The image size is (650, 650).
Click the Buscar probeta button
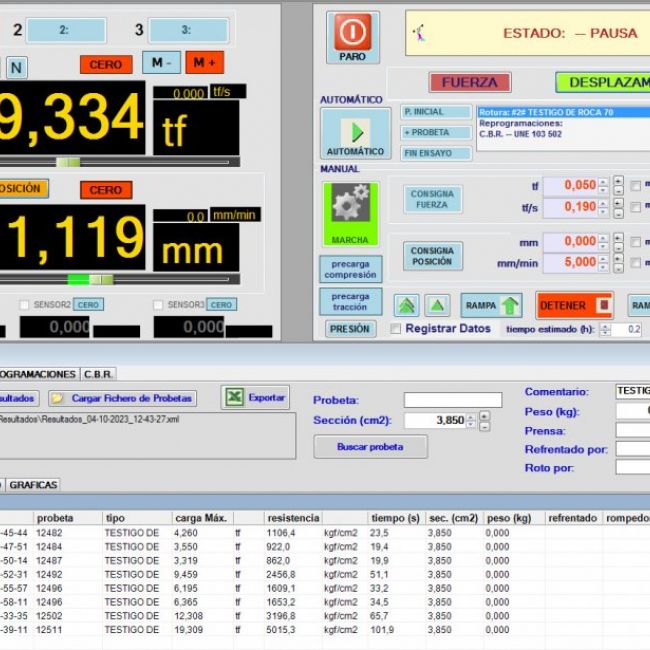coord(370,447)
